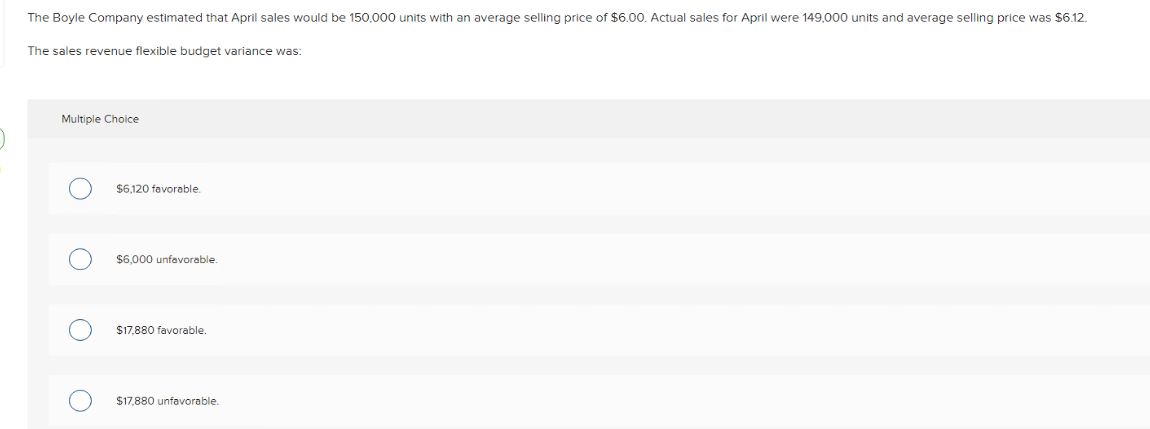The height and width of the screenshot is (429, 1150).
Task: Click the '$6.00' selling price in question
Action: (x=626, y=17)
